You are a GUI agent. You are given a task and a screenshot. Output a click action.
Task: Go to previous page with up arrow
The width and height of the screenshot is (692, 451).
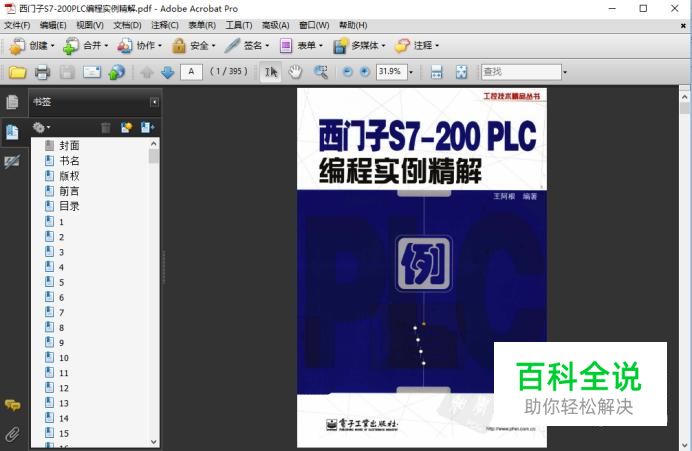point(147,72)
